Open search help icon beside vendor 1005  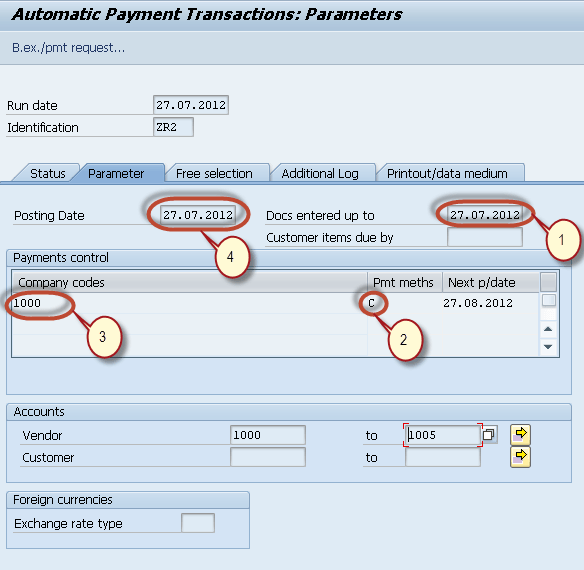489,435
